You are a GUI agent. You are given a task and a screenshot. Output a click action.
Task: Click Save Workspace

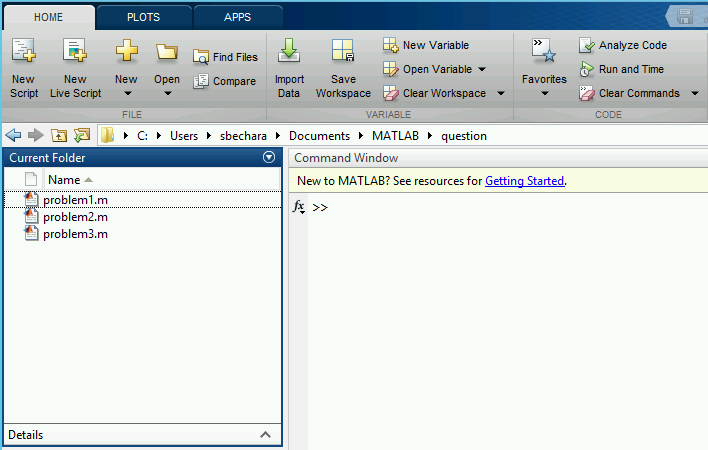(x=343, y=69)
